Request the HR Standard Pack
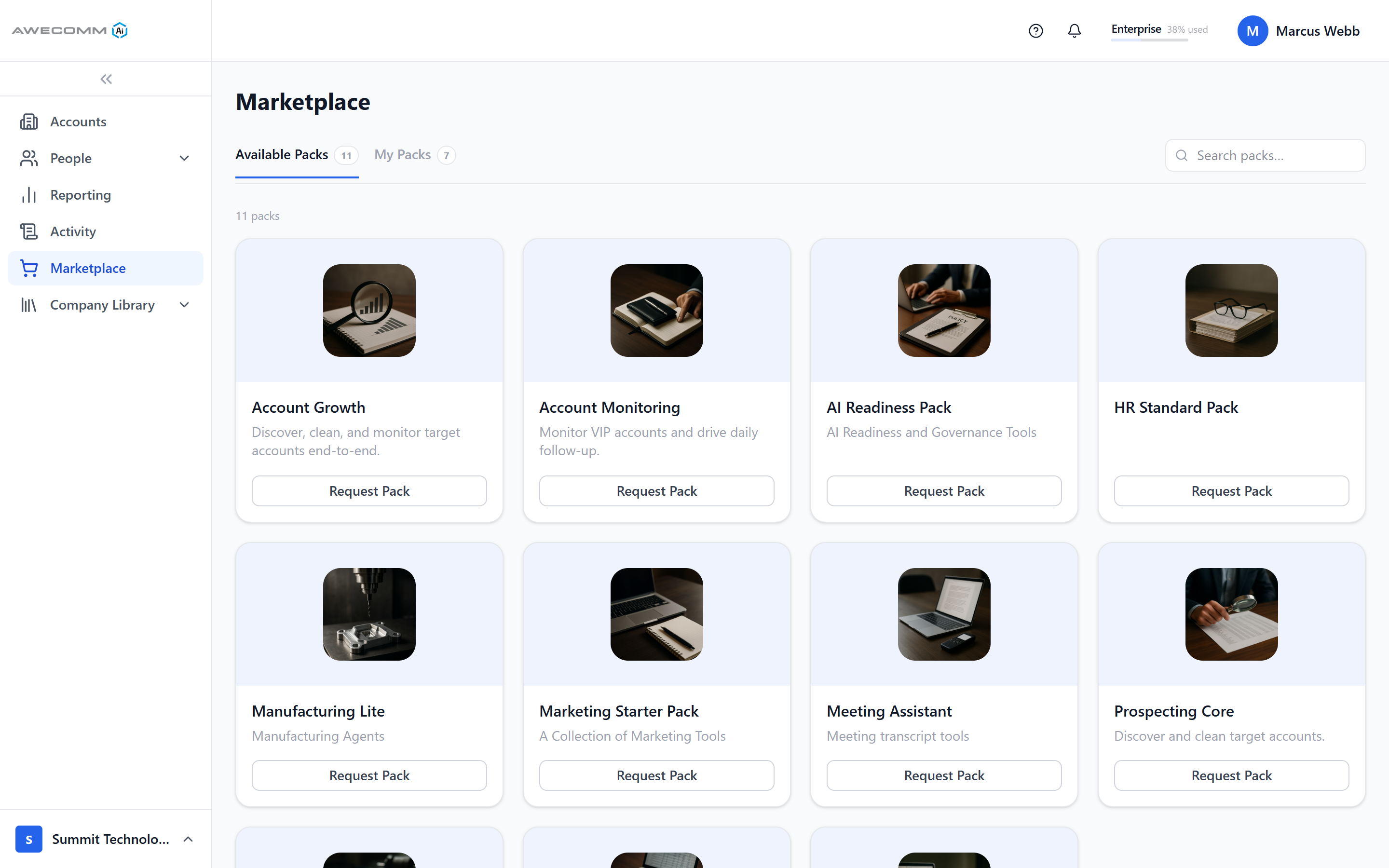The width and height of the screenshot is (1389, 868). 1232,491
